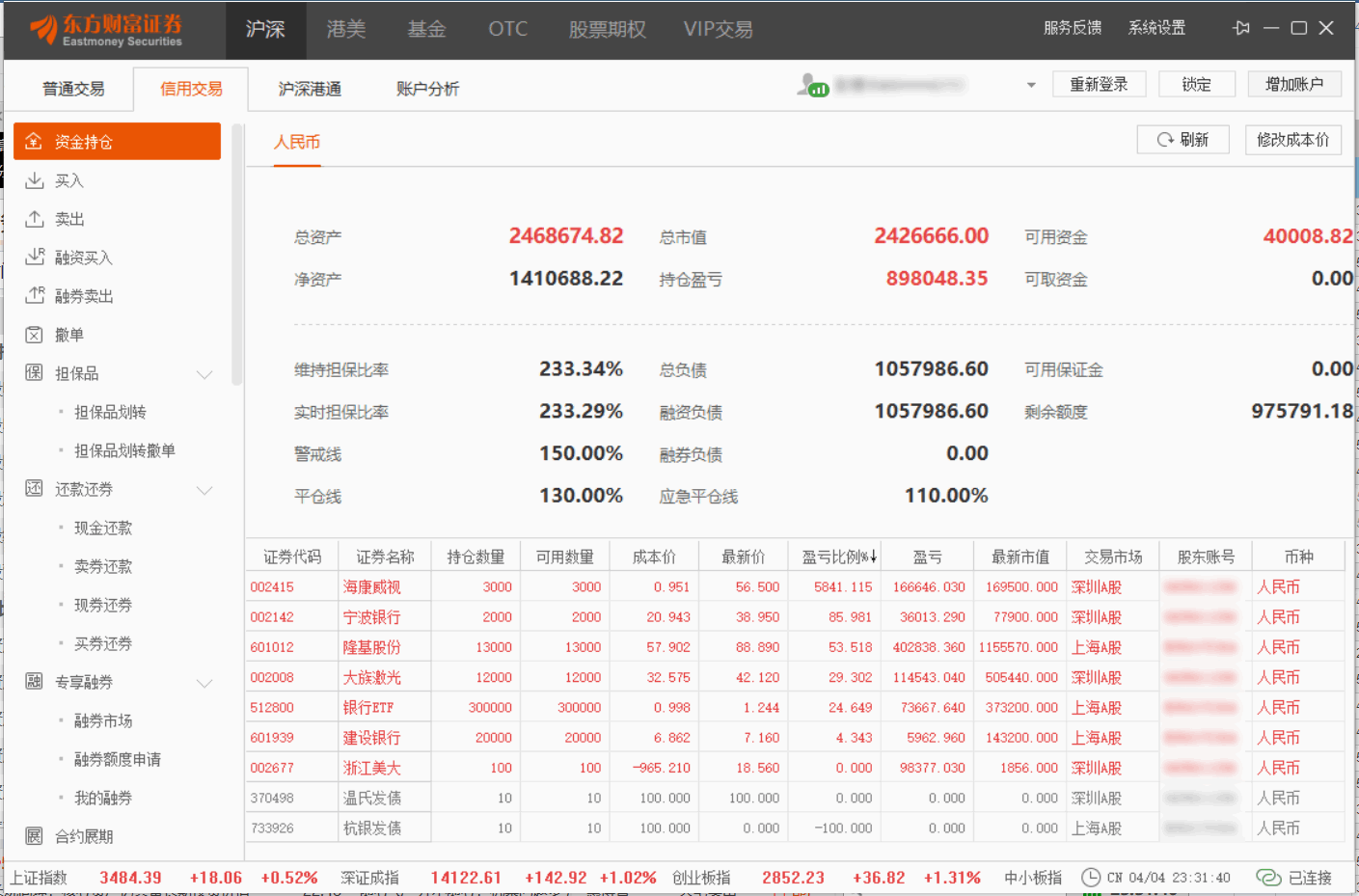Click the 合约展期 icon
This screenshot has height=896, width=1359.
34,836
